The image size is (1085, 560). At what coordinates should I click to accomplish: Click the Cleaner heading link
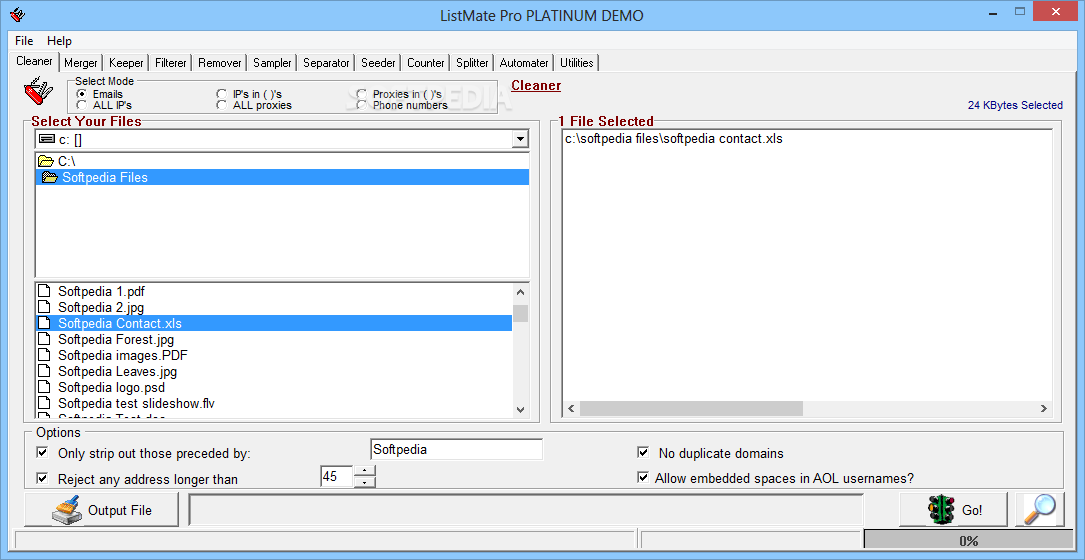coord(536,85)
